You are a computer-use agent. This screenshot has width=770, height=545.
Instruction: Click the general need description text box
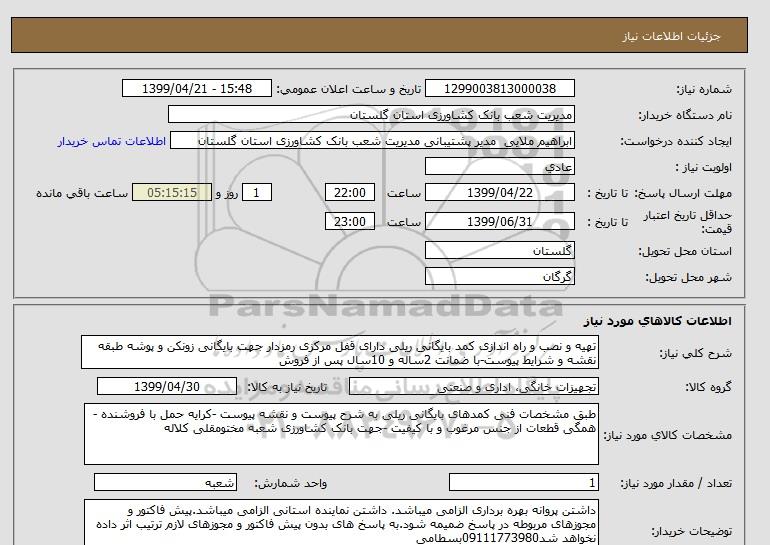[340, 353]
